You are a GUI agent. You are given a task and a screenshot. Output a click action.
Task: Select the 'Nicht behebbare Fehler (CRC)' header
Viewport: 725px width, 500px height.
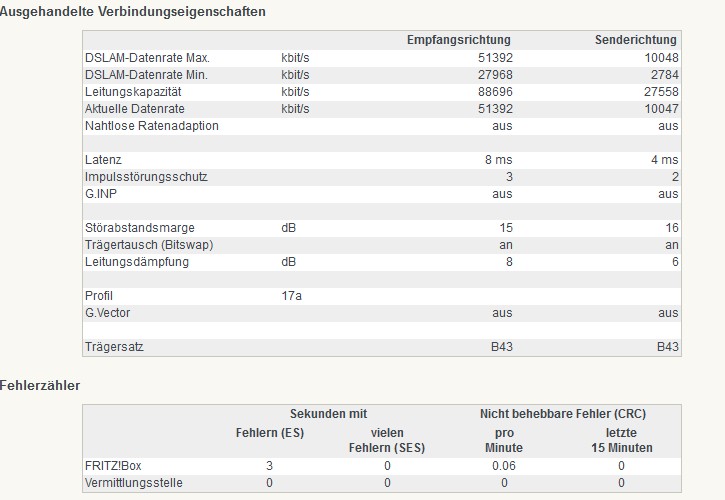click(x=563, y=414)
